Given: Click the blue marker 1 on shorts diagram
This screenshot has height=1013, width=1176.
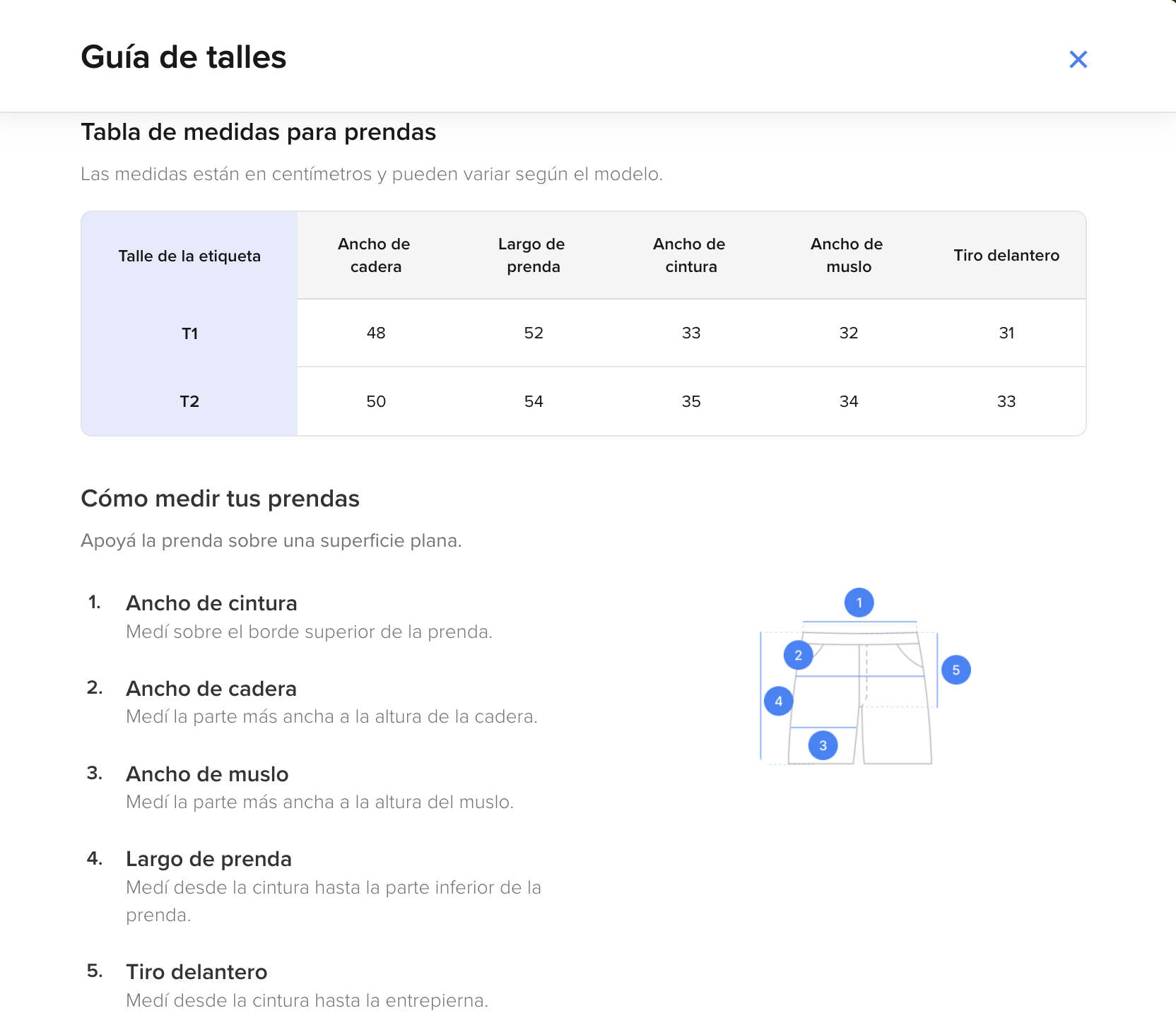Looking at the screenshot, I should tap(859, 603).
